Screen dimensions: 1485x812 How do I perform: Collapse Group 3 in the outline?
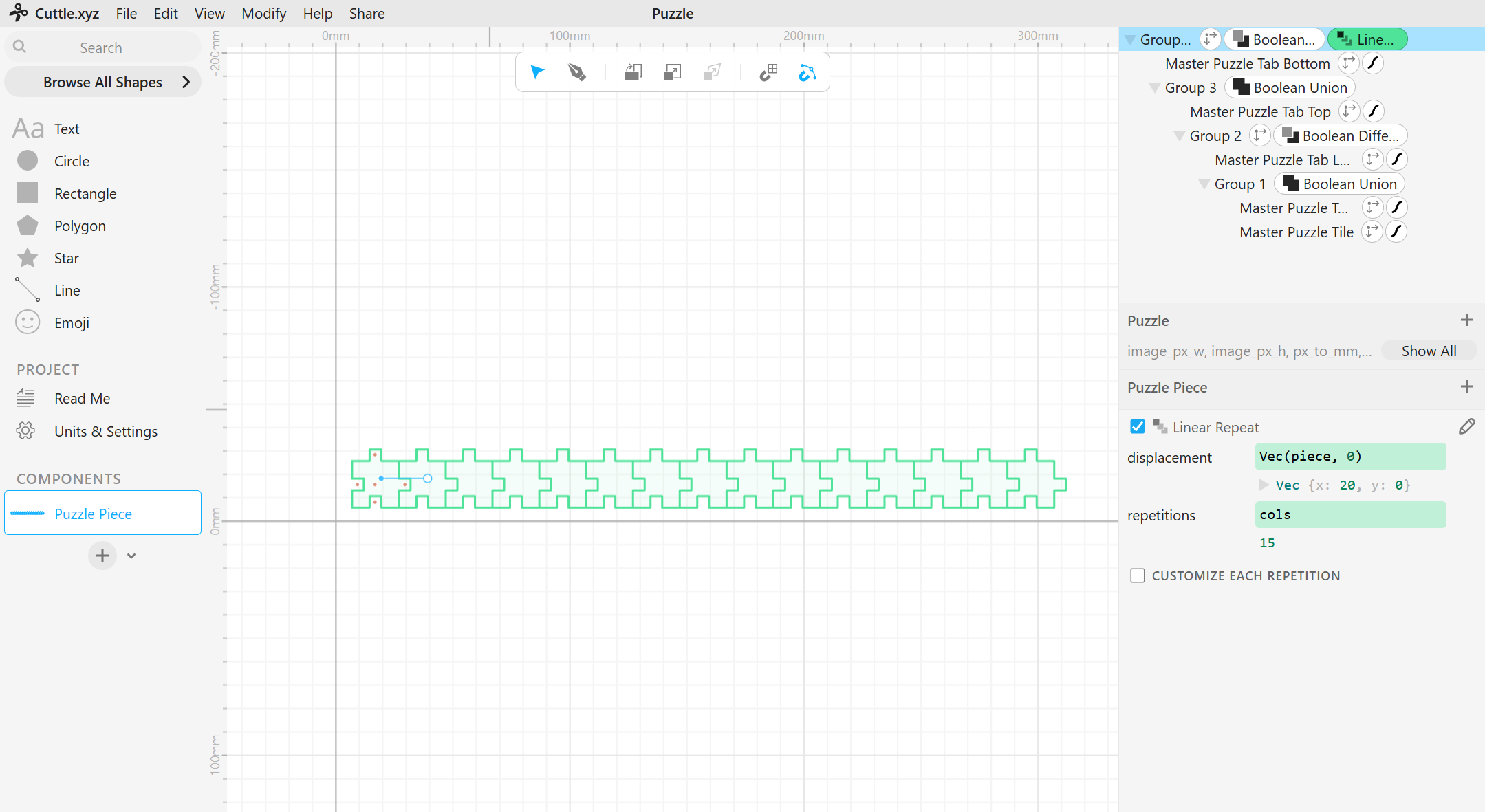click(x=1155, y=88)
